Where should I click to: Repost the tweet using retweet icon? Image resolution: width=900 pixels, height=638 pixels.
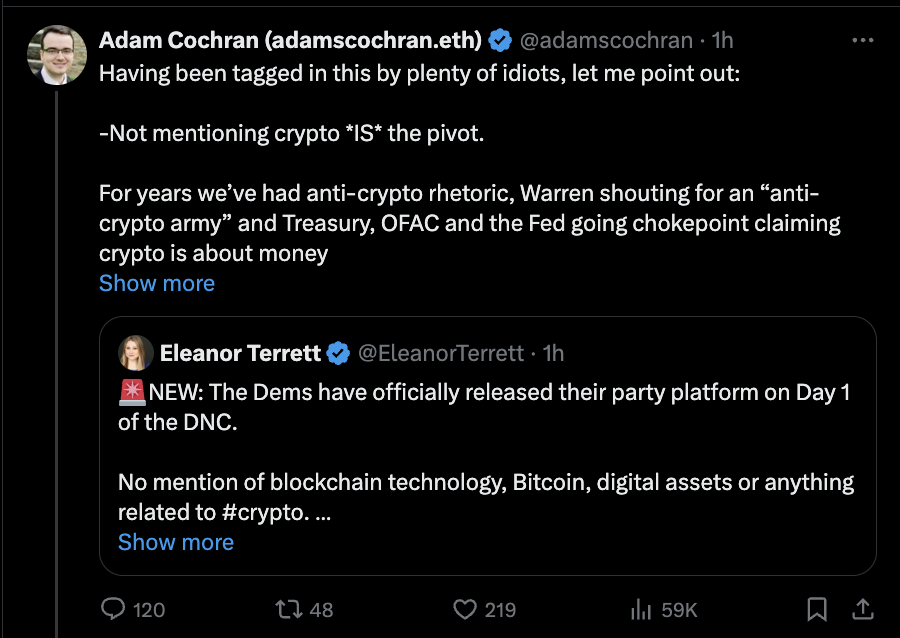(x=289, y=609)
